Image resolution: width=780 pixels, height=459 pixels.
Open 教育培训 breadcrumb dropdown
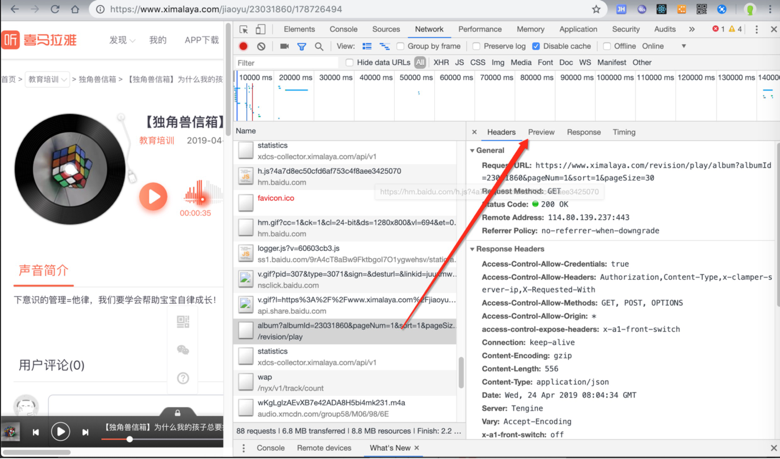[47, 80]
